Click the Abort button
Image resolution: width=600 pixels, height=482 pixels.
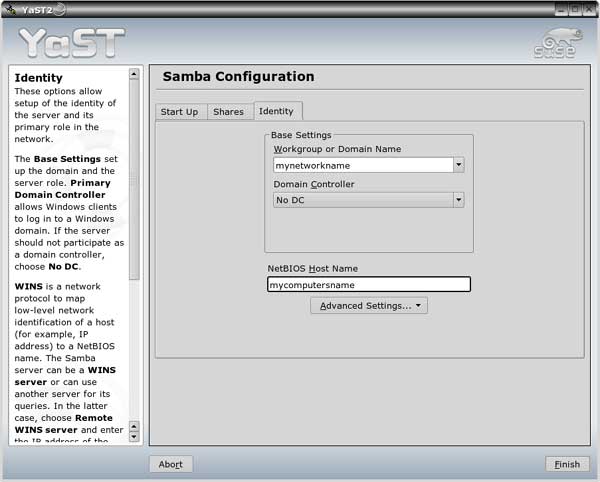[171, 464]
